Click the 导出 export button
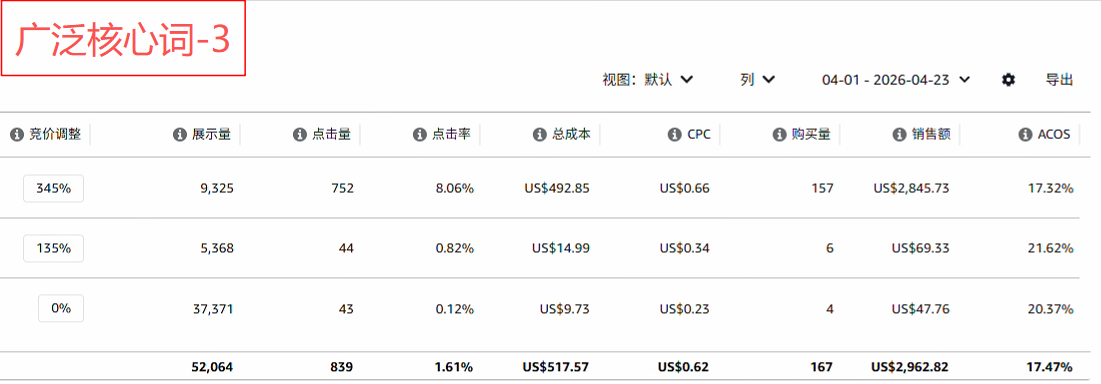The height and width of the screenshot is (384, 1101). point(1060,80)
